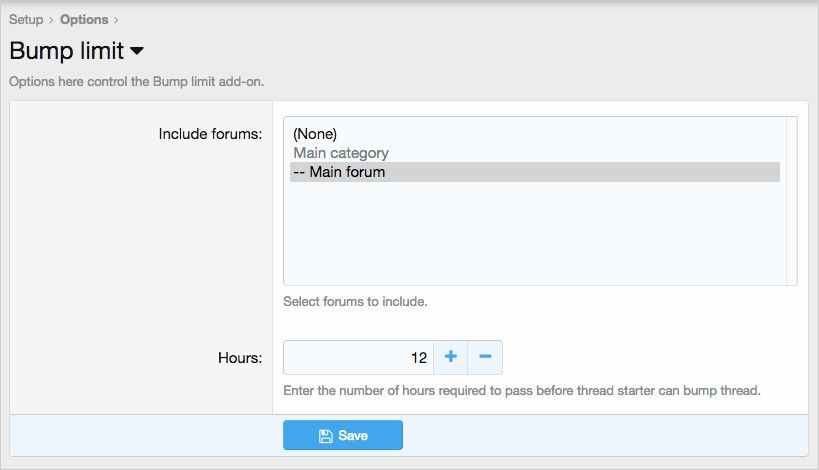Image resolution: width=819 pixels, height=470 pixels.
Task: Click the Include forums list scrollbar
Action: (x=791, y=200)
